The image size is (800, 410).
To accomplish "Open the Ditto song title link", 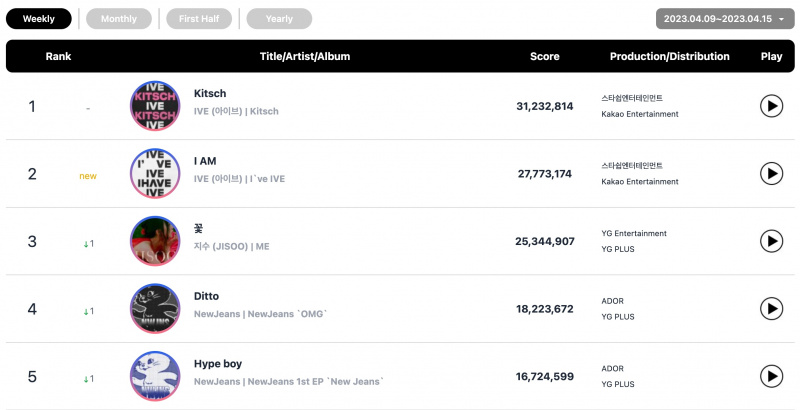I will click(x=206, y=296).
